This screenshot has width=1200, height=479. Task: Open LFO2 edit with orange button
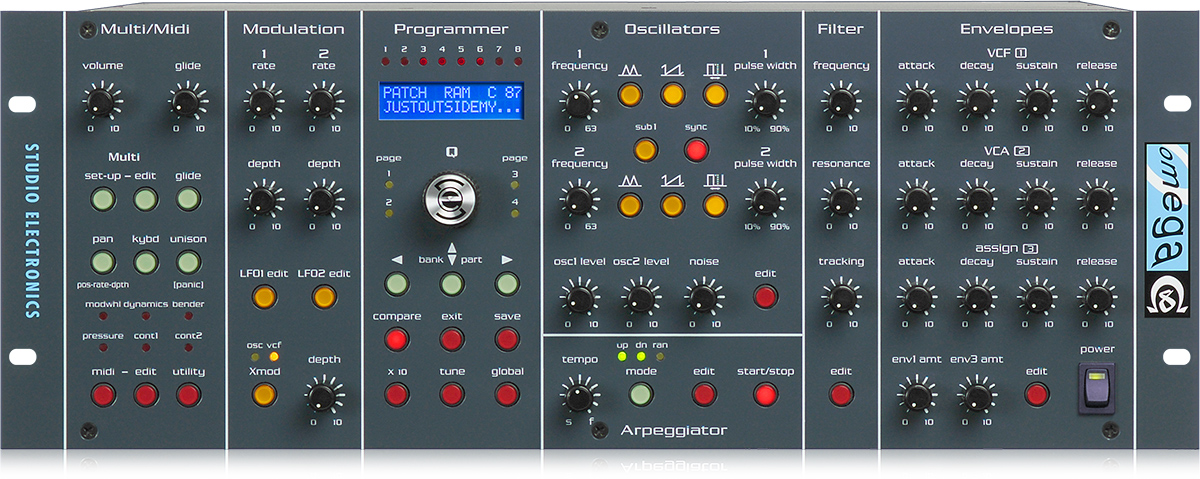pos(324,296)
